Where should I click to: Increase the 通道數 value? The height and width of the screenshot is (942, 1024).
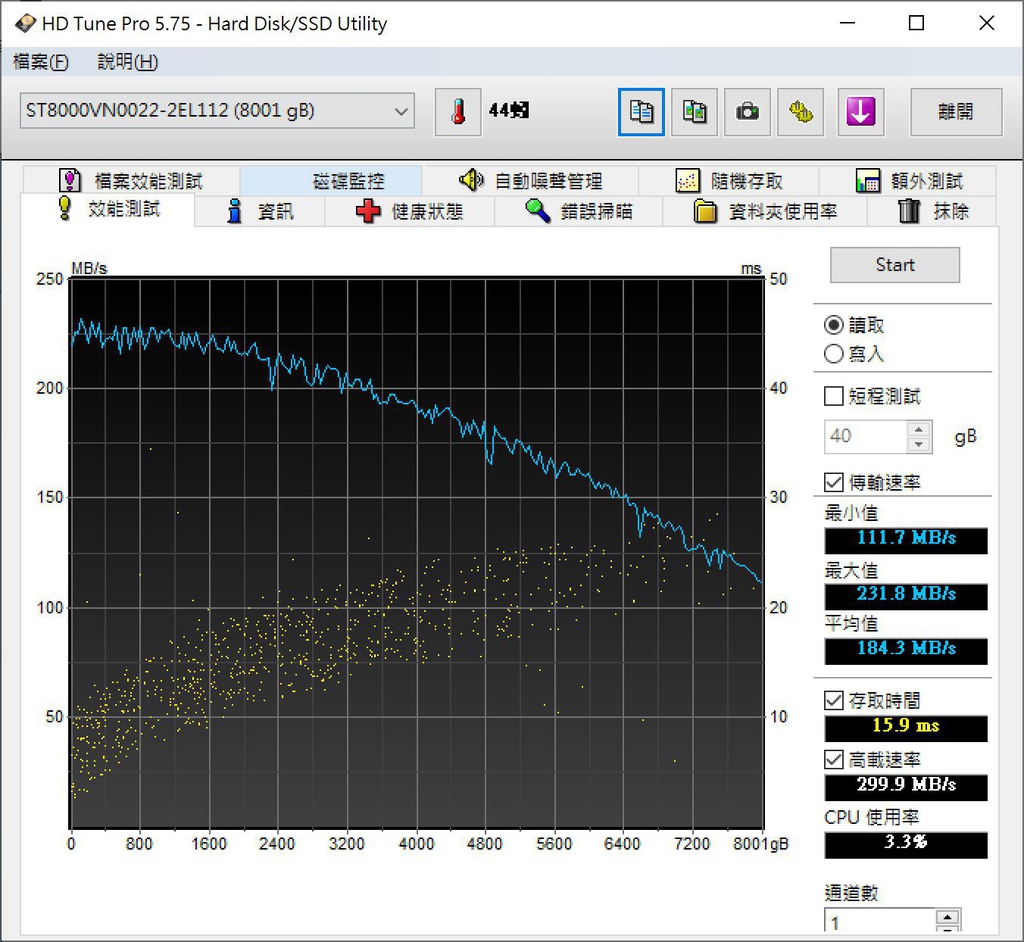click(947, 916)
